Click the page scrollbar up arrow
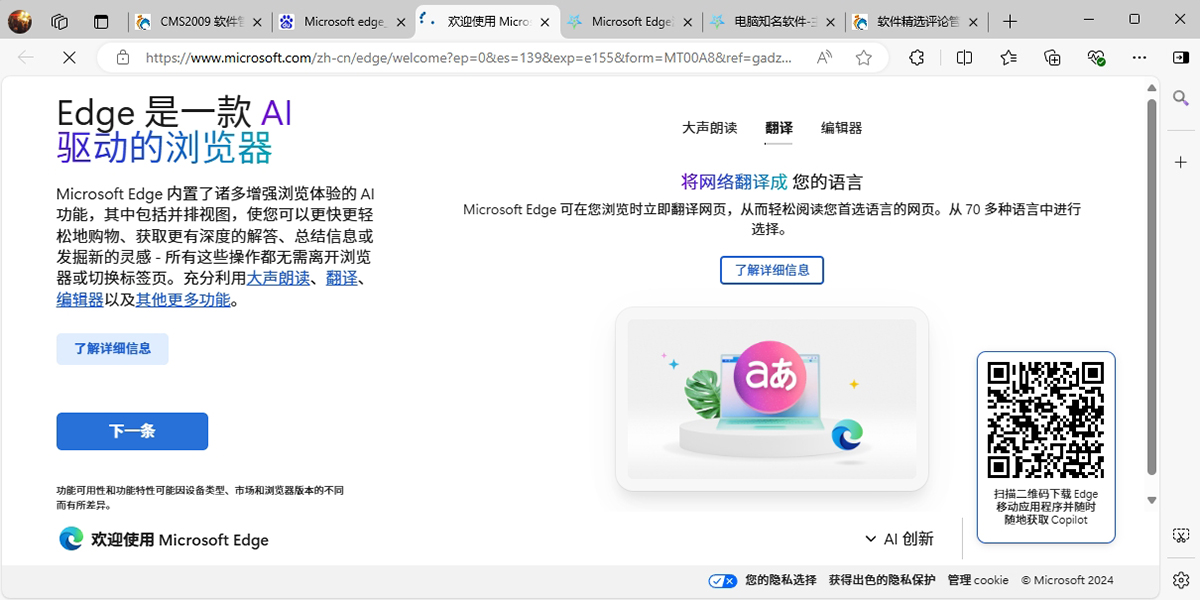Viewport: 1200px width, 600px height. pyautogui.click(x=1151, y=88)
